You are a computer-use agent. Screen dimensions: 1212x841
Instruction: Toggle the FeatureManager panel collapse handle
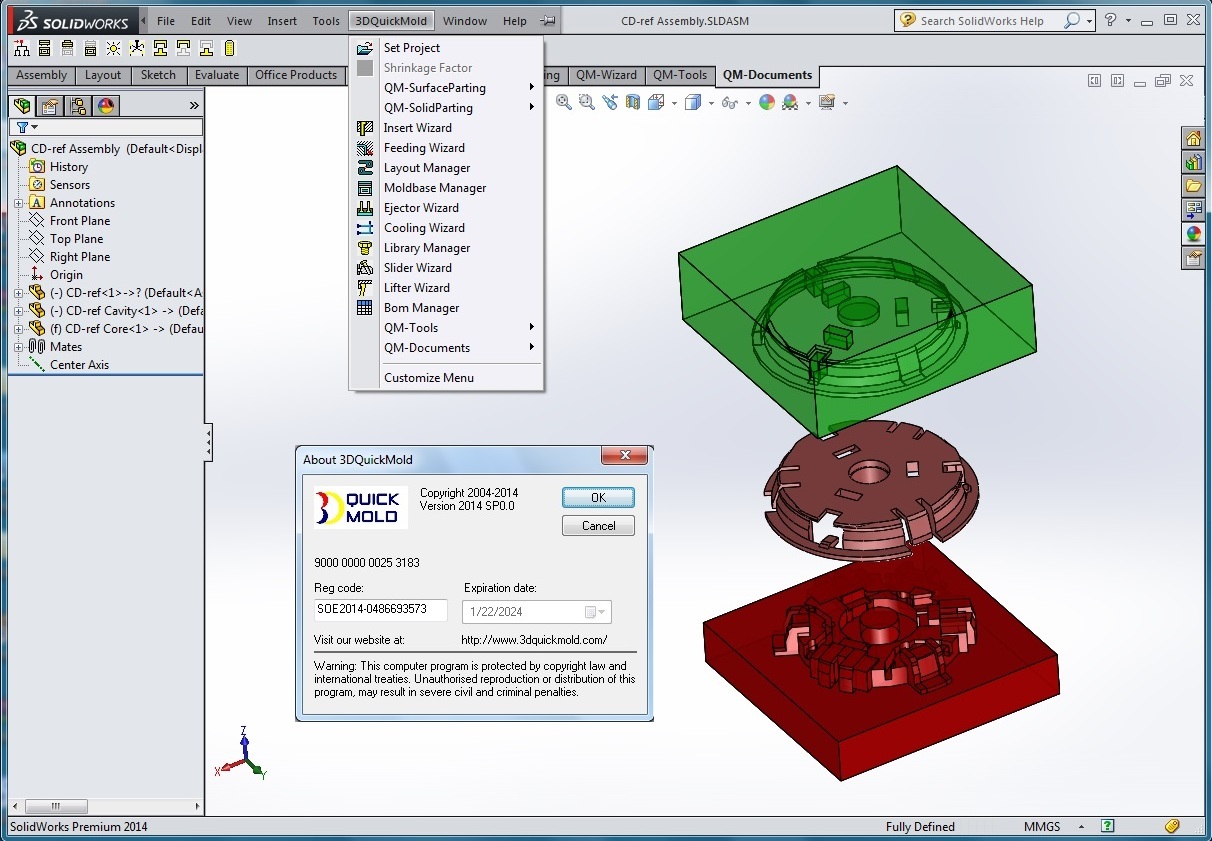208,441
